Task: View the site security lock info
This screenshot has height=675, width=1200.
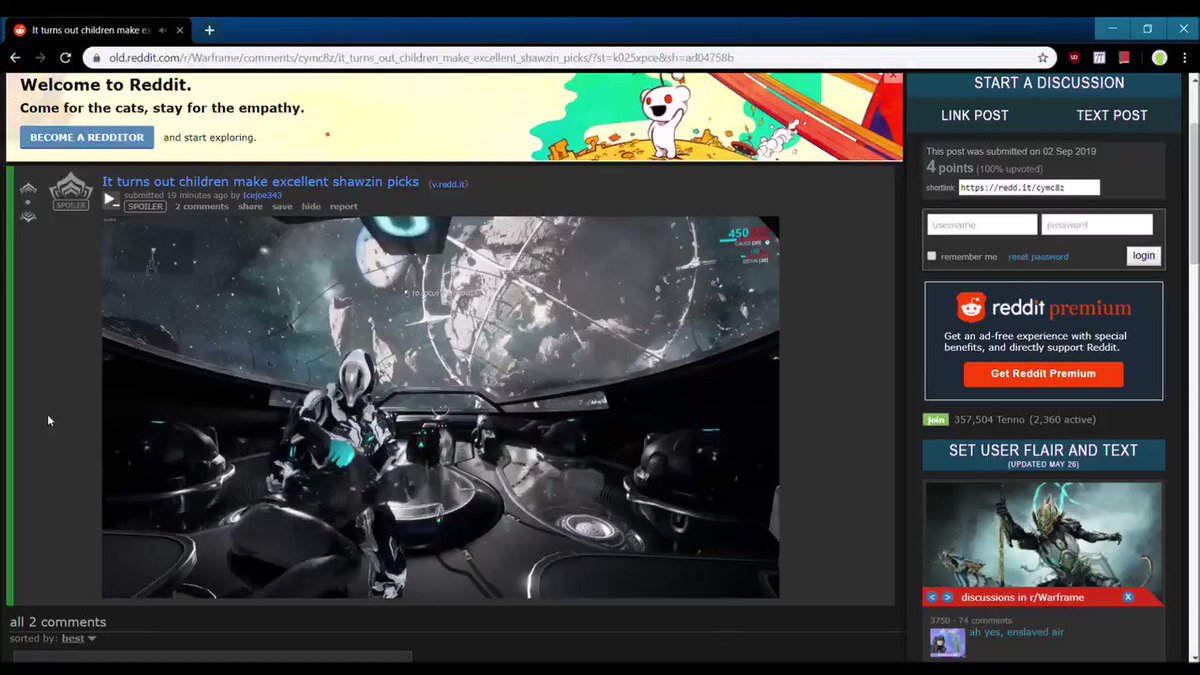Action: point(96,58)
